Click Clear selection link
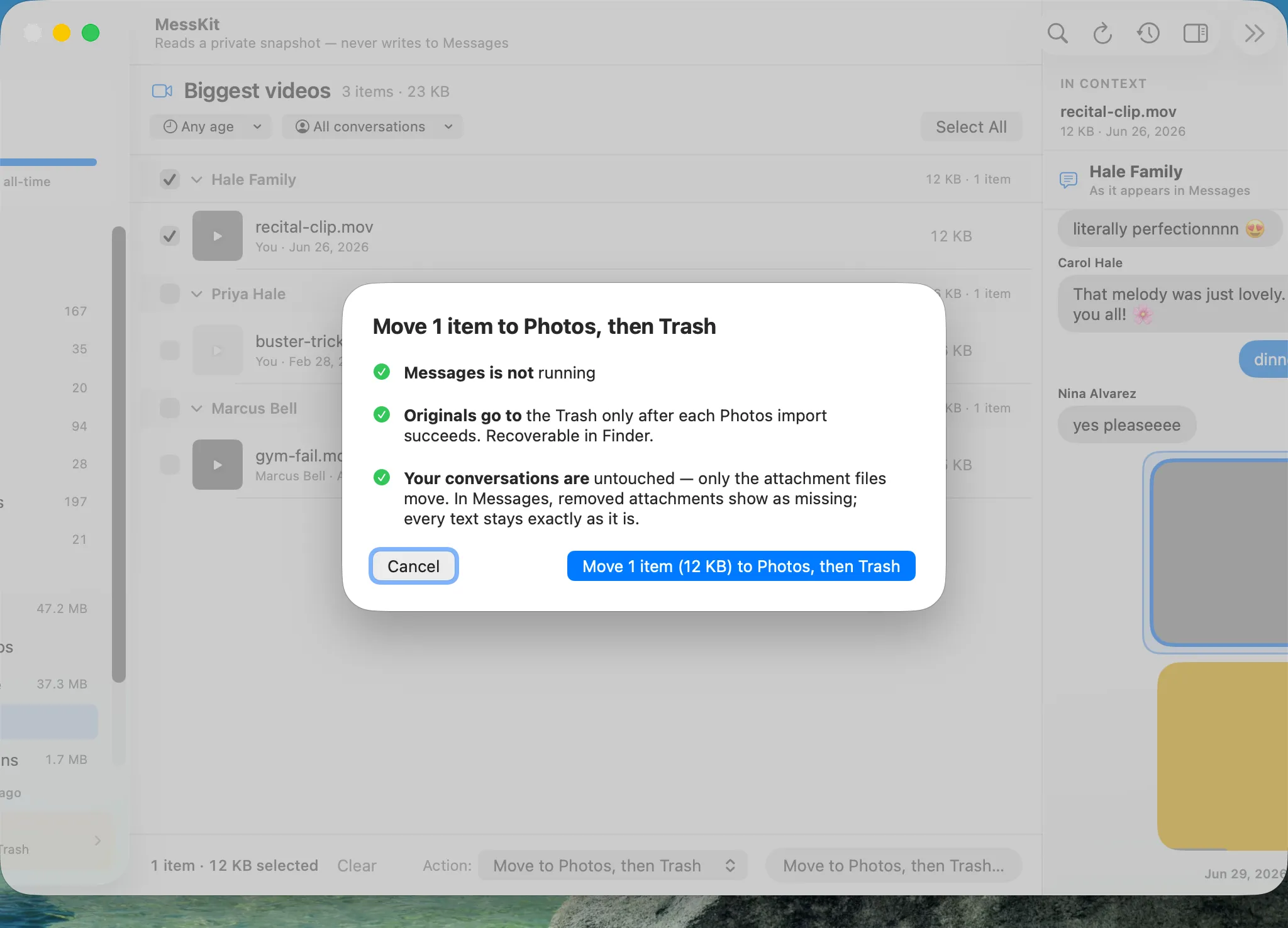1288x928 pixels. pos(357,866)
